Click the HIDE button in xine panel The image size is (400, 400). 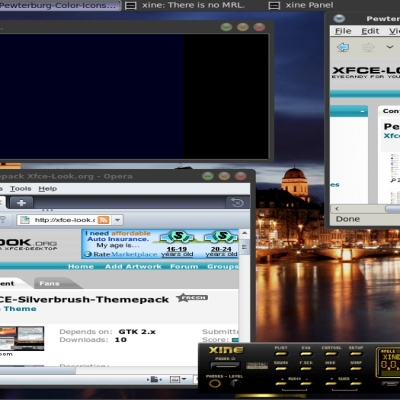click(x=331, y=369)
